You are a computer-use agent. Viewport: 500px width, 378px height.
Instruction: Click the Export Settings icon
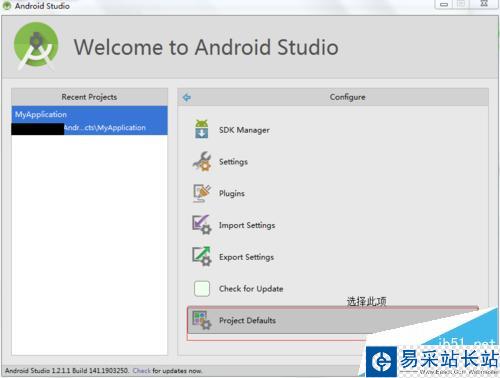[202, 256]
